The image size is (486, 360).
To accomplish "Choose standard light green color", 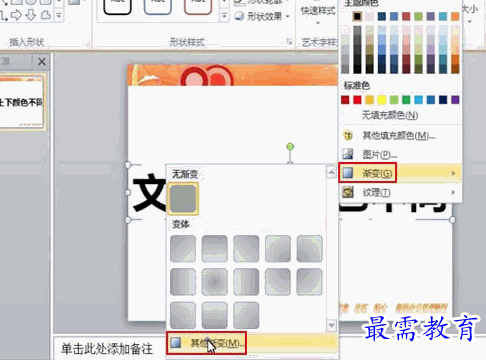I will (394, 100).
